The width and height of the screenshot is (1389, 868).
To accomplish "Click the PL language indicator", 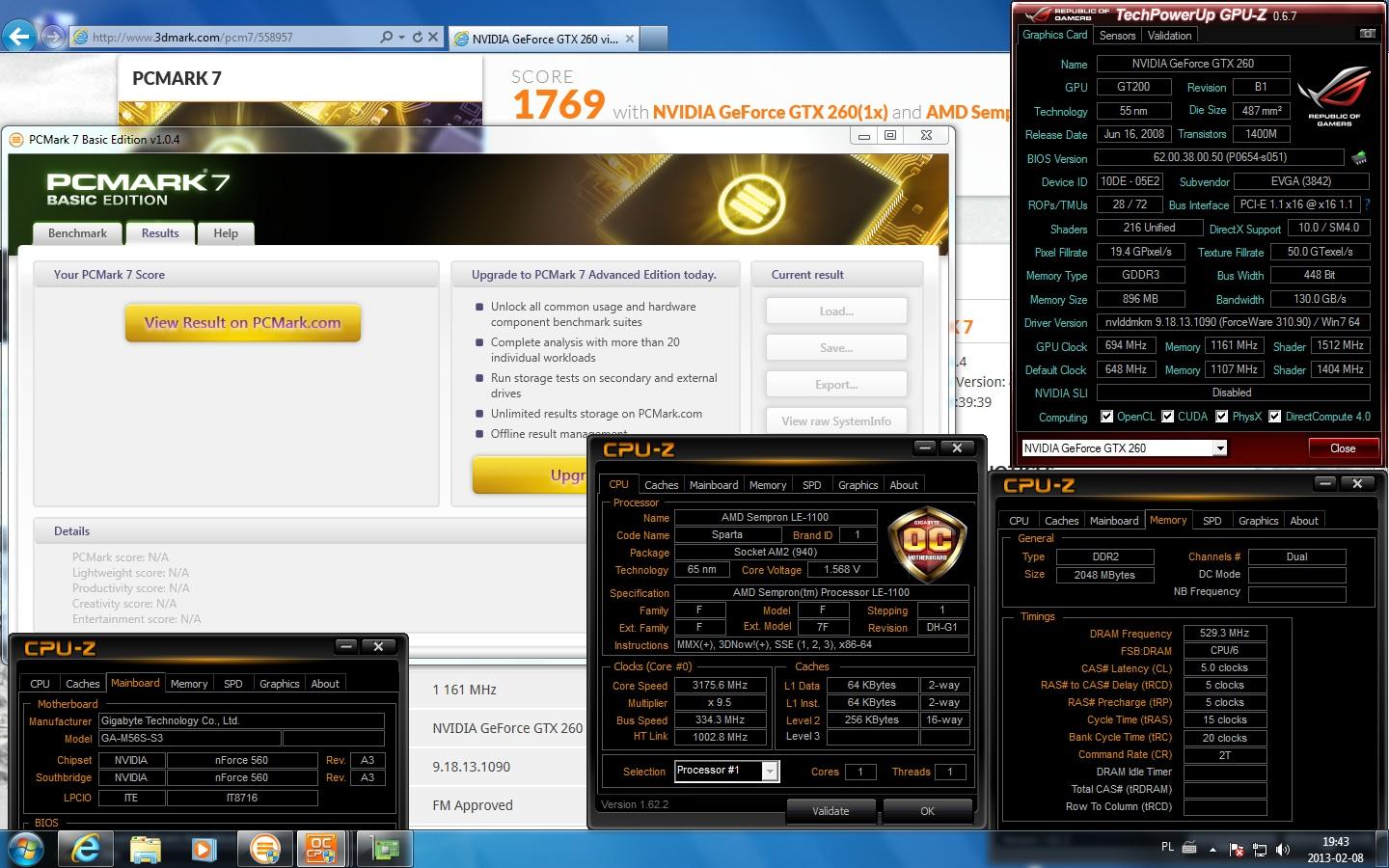I will pyautogui.click(x=1167, y=847).
